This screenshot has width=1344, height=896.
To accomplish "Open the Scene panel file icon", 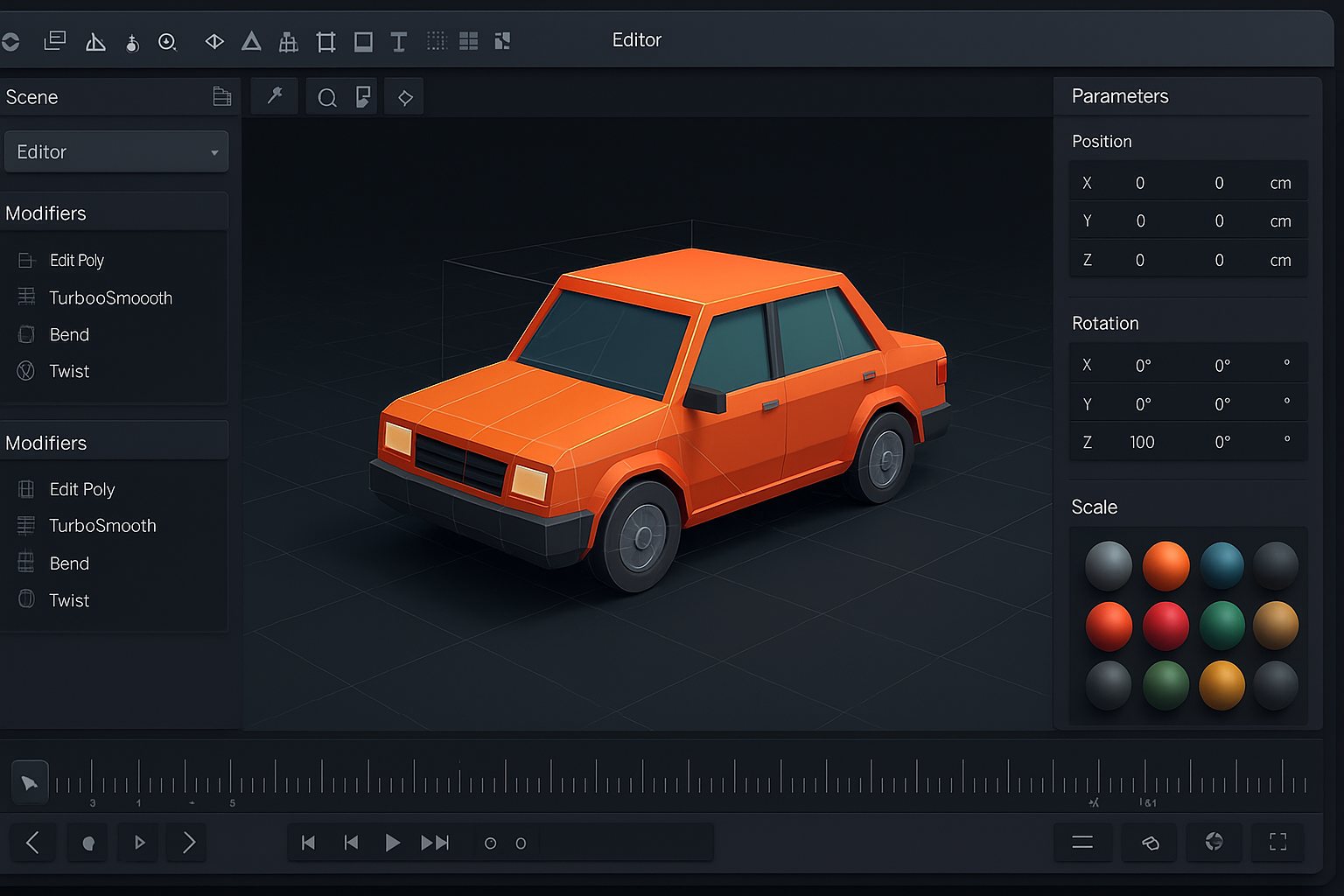I will coord(222,96).
